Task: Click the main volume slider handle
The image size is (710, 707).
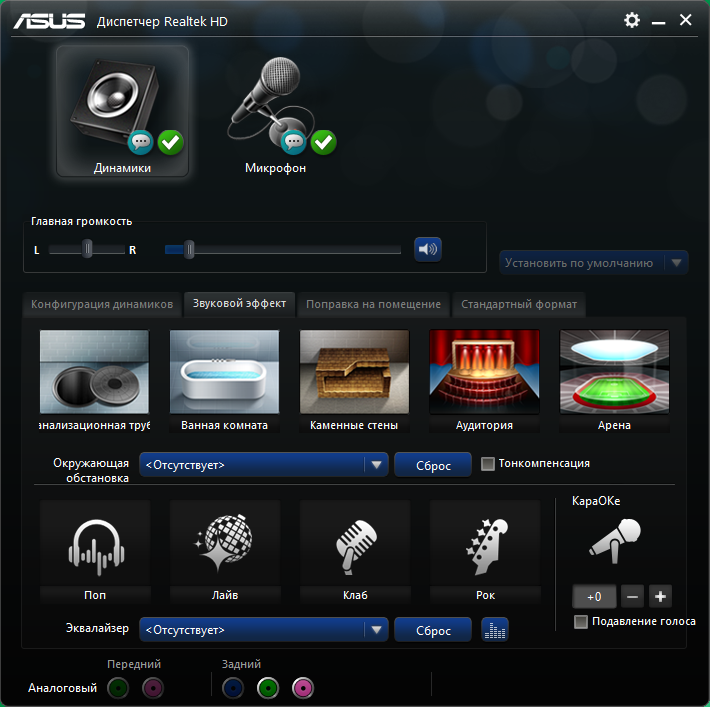Action: [x=189, y=250]
